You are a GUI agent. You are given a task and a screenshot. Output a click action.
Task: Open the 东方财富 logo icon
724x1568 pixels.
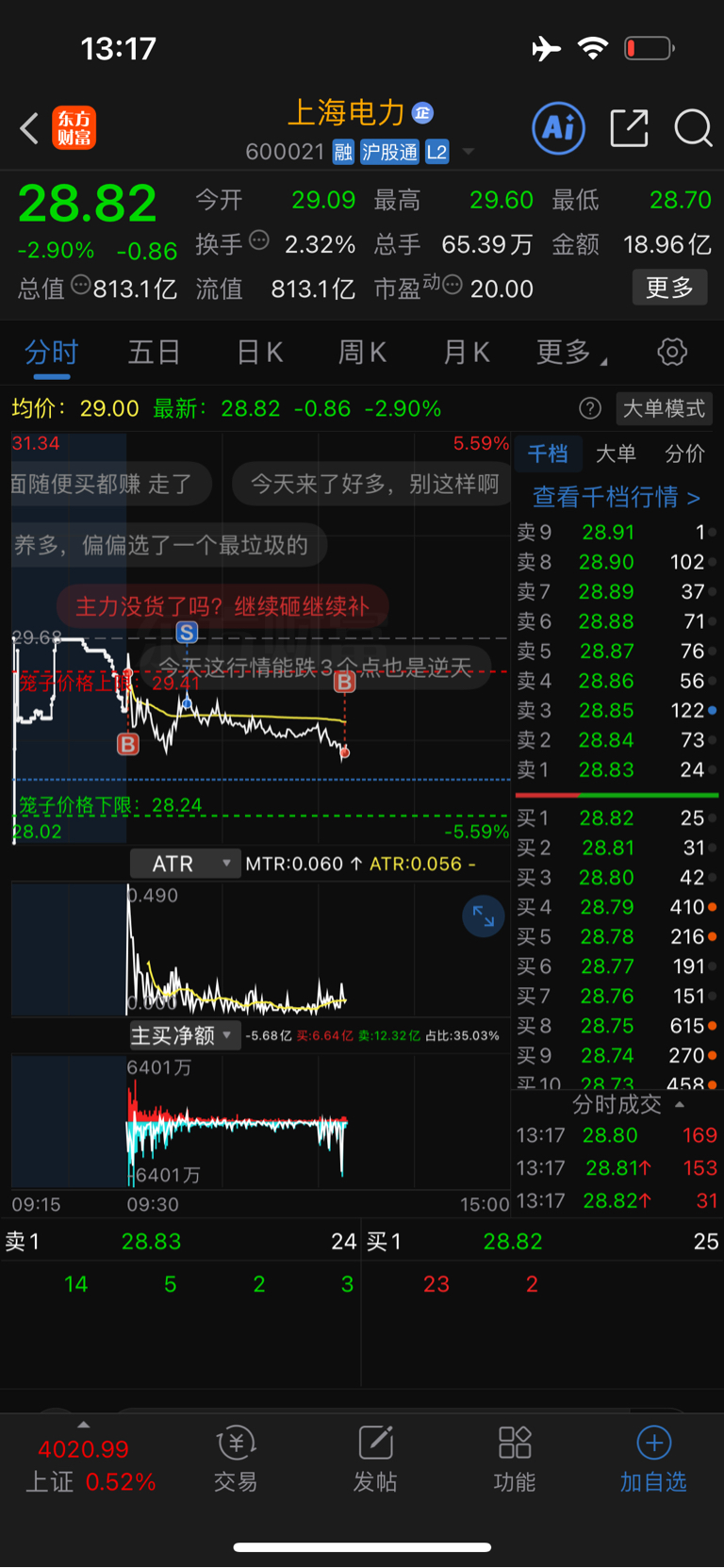[74, 128]
